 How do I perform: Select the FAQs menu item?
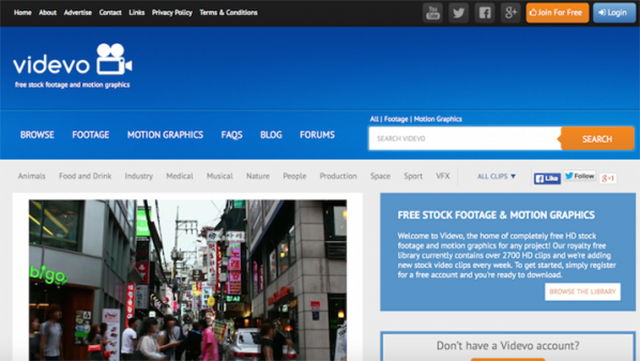pos(232,135)
